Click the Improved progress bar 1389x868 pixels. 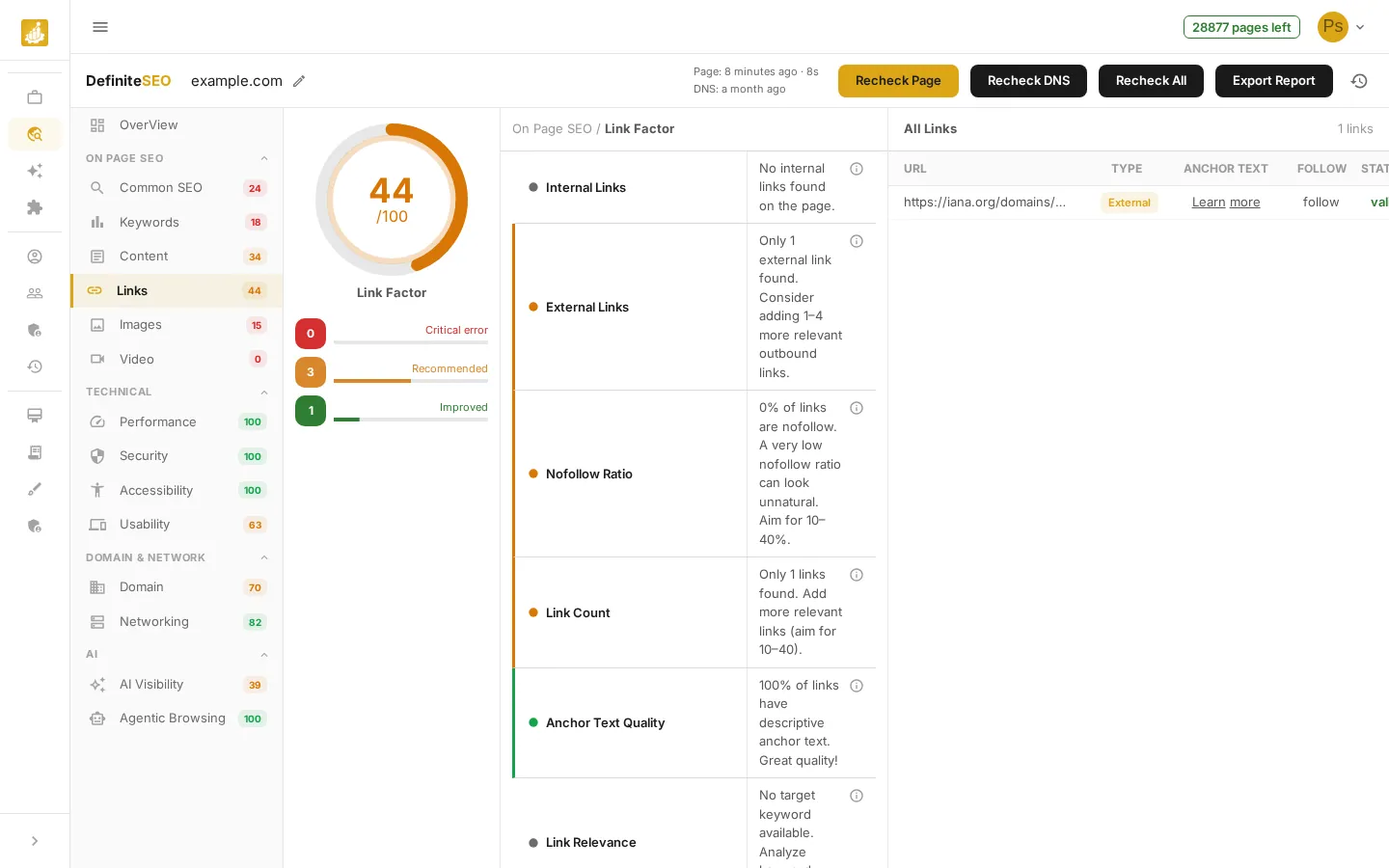[x=411, y=420]
